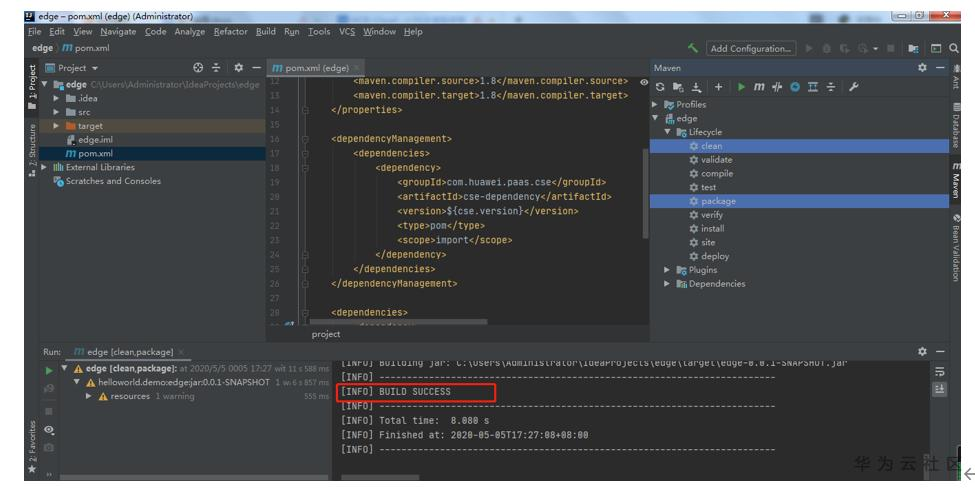The image size is (975, 489).
Task: Open the Refactor menu
Action: point(231,31)
